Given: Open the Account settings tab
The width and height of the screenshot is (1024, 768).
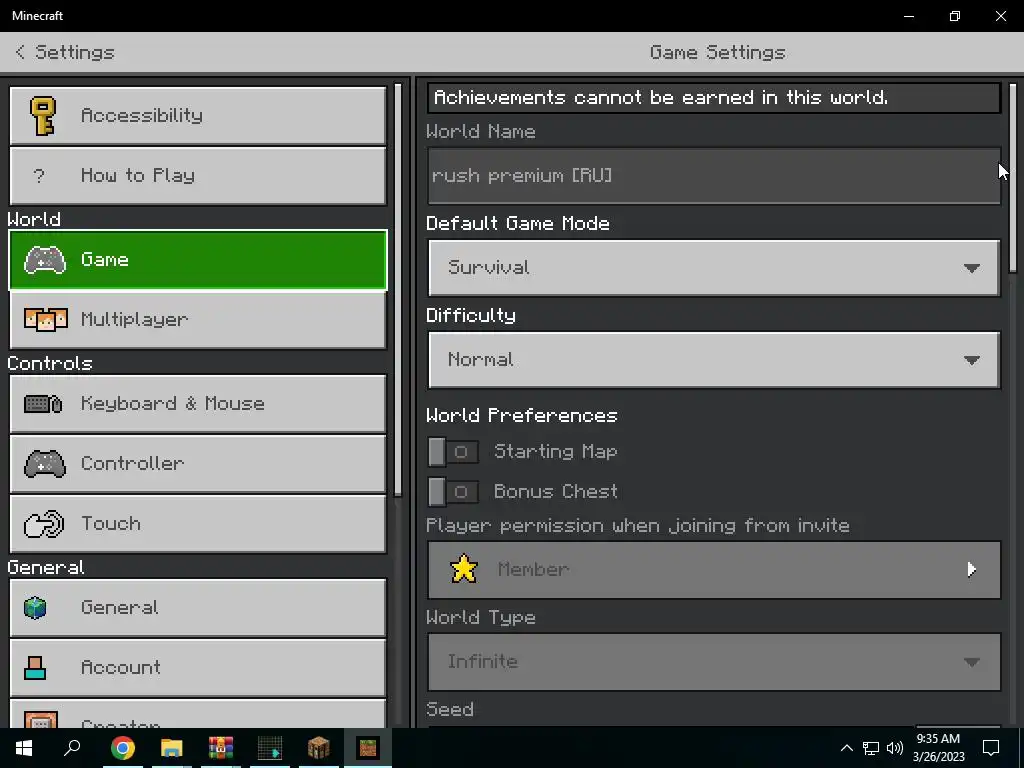Looking at the screenshot, I should tap(198, 667).
